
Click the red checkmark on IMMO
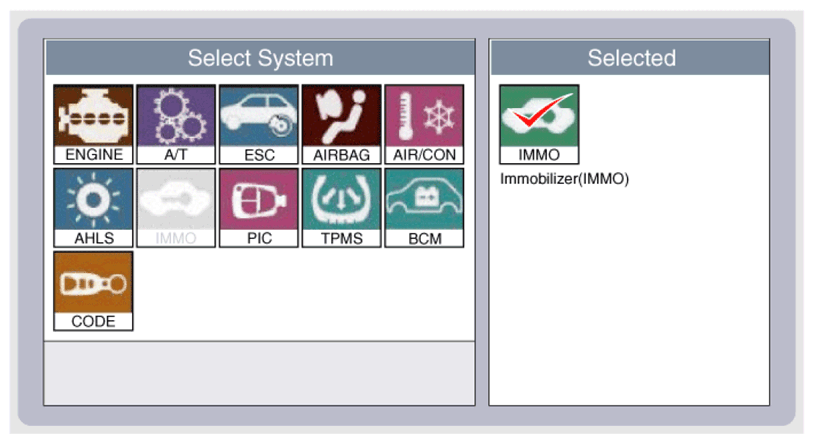540,111
